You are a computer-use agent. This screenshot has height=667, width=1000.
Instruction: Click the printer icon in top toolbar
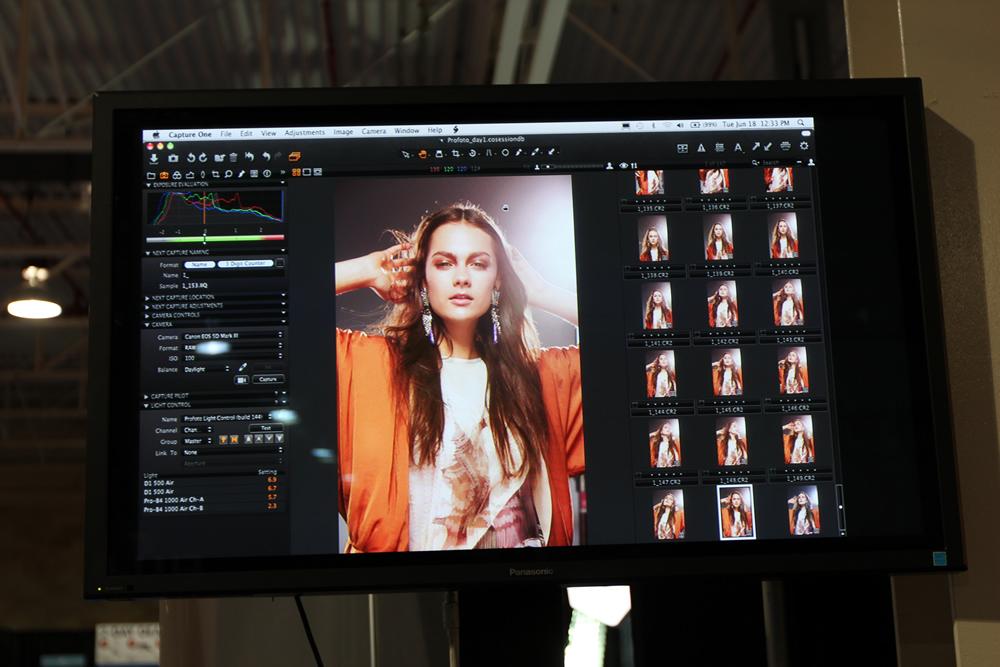[785, 147]
